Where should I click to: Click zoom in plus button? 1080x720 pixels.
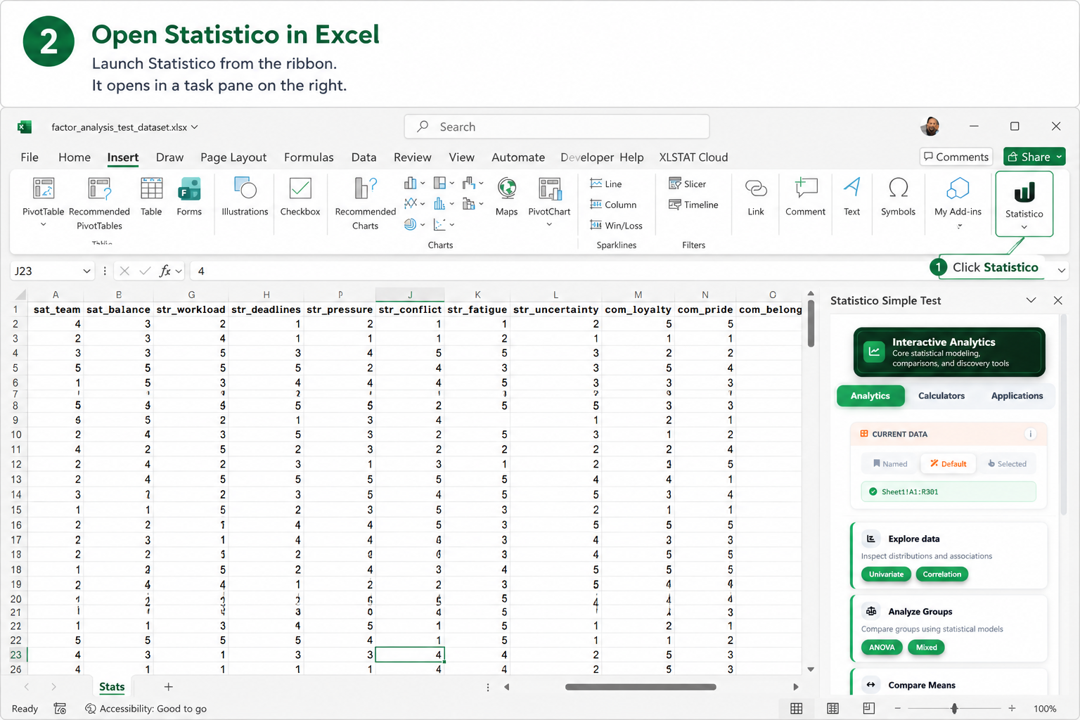(x=1012, y=708)
